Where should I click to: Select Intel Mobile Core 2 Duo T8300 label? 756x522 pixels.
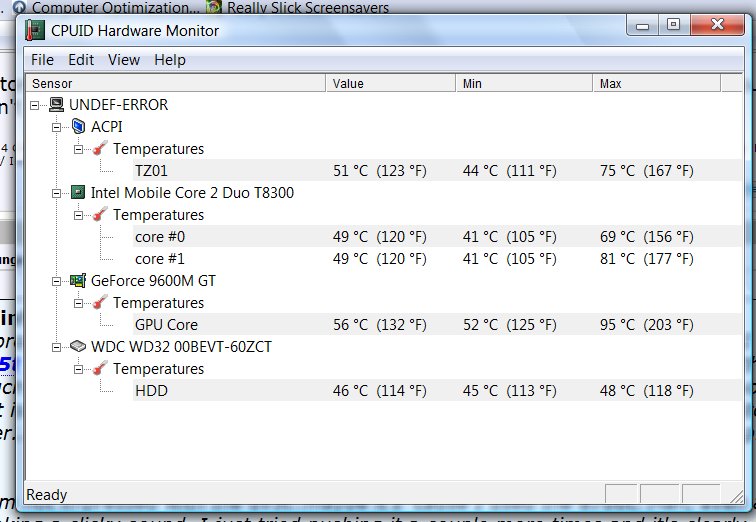tap(192, 193)
